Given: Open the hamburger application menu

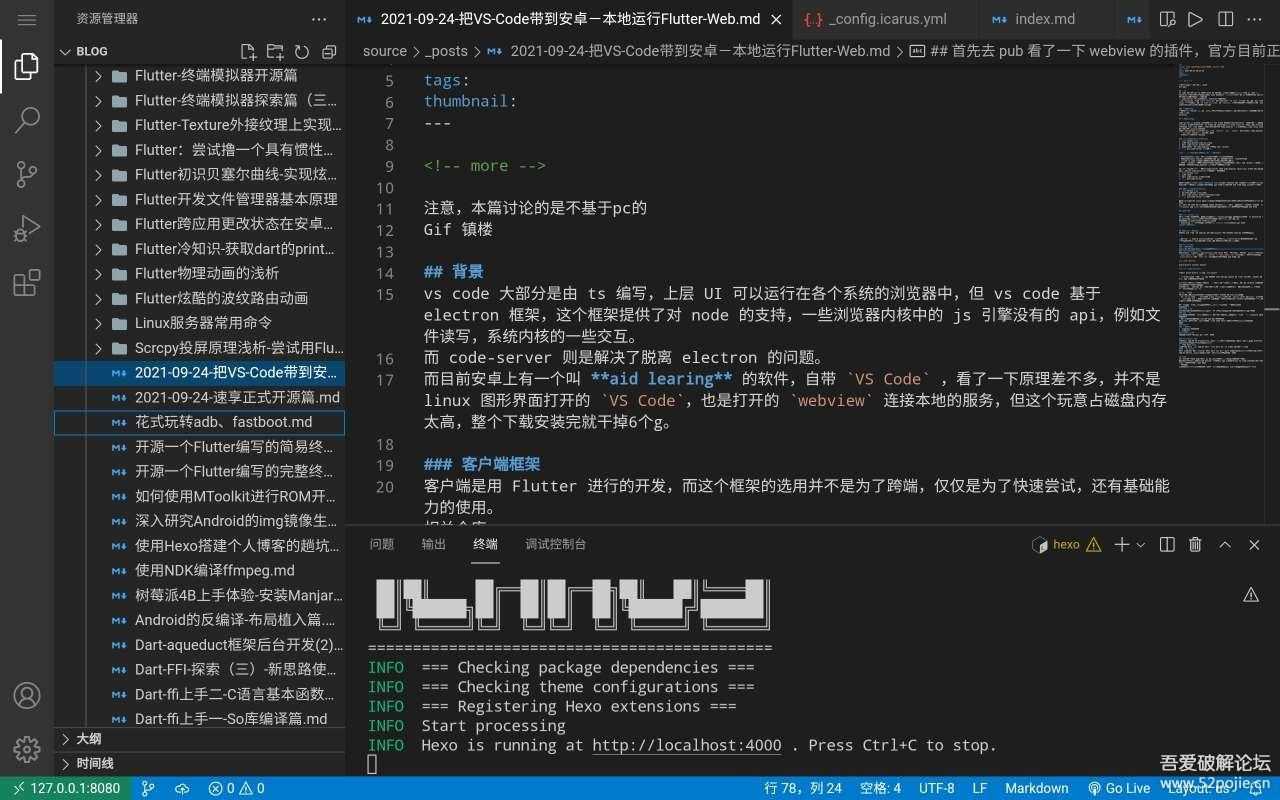Looking at the screenshot, I should [27, 19].
